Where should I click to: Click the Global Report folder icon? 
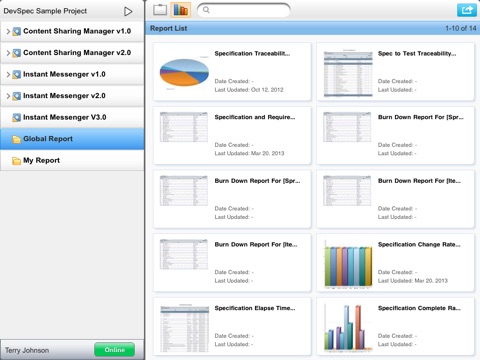pos(16,139)
